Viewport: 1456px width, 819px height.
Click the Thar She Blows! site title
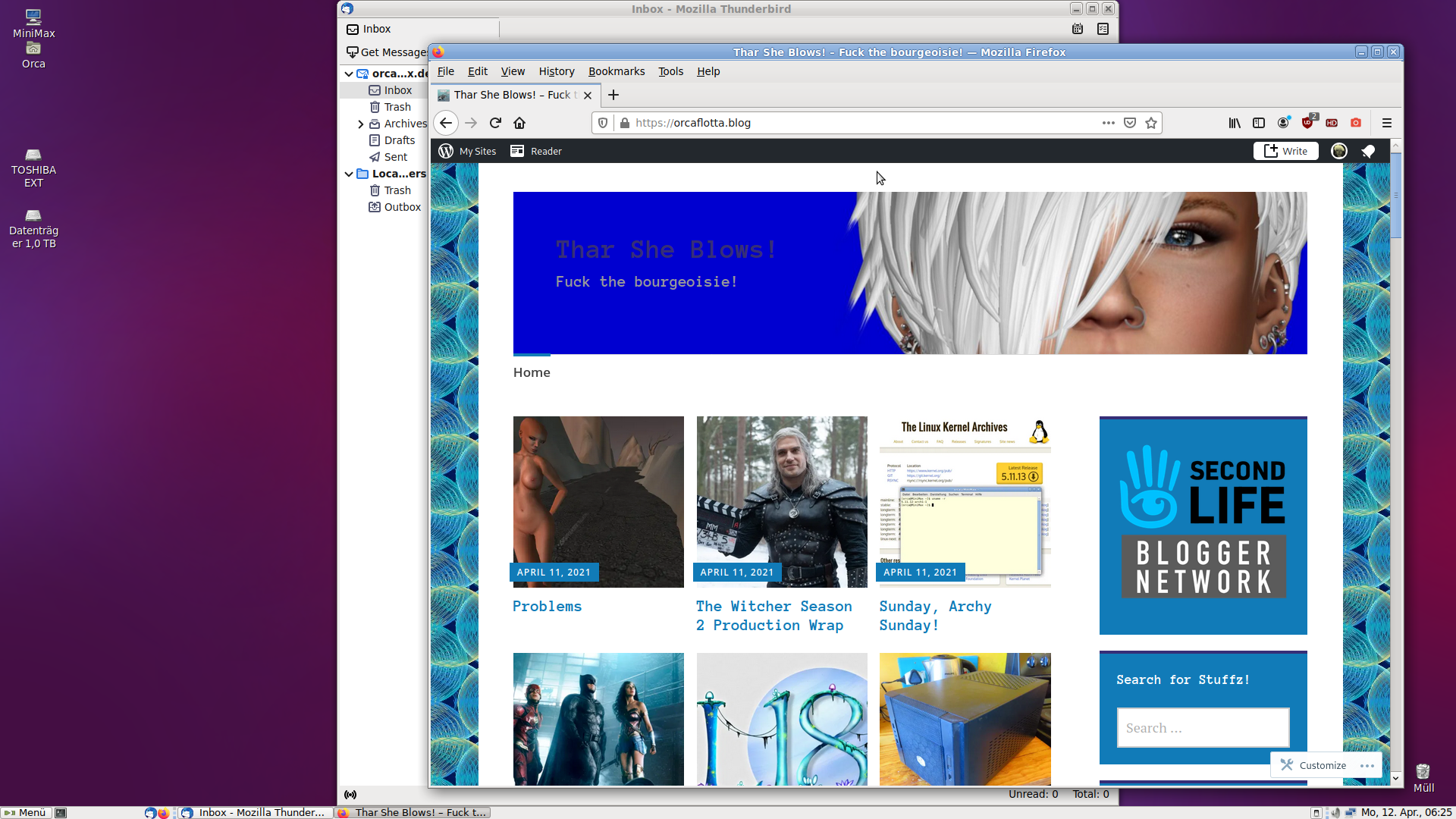[667, 249]
